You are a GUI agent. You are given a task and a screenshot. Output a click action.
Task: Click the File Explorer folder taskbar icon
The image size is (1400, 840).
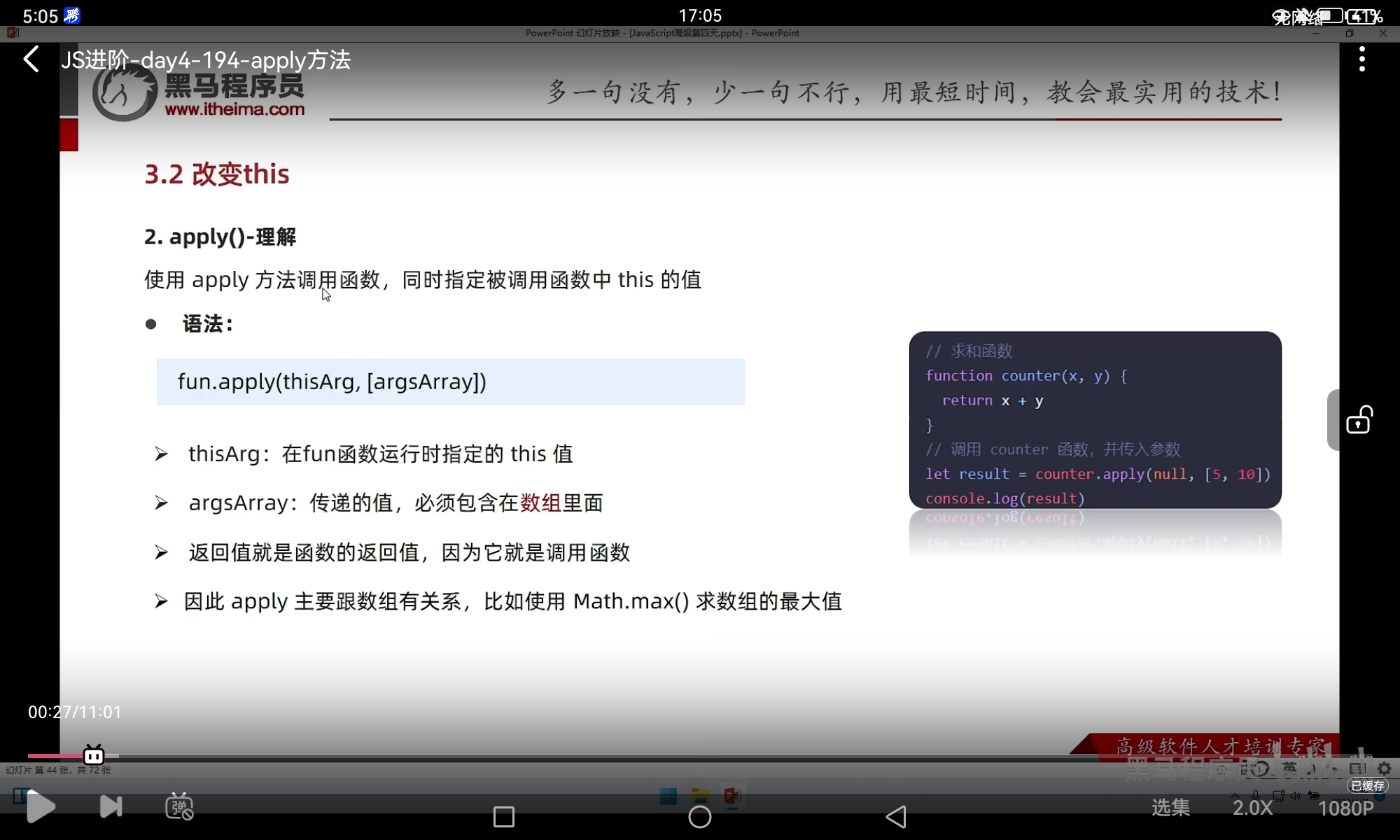tap(700, 796)
